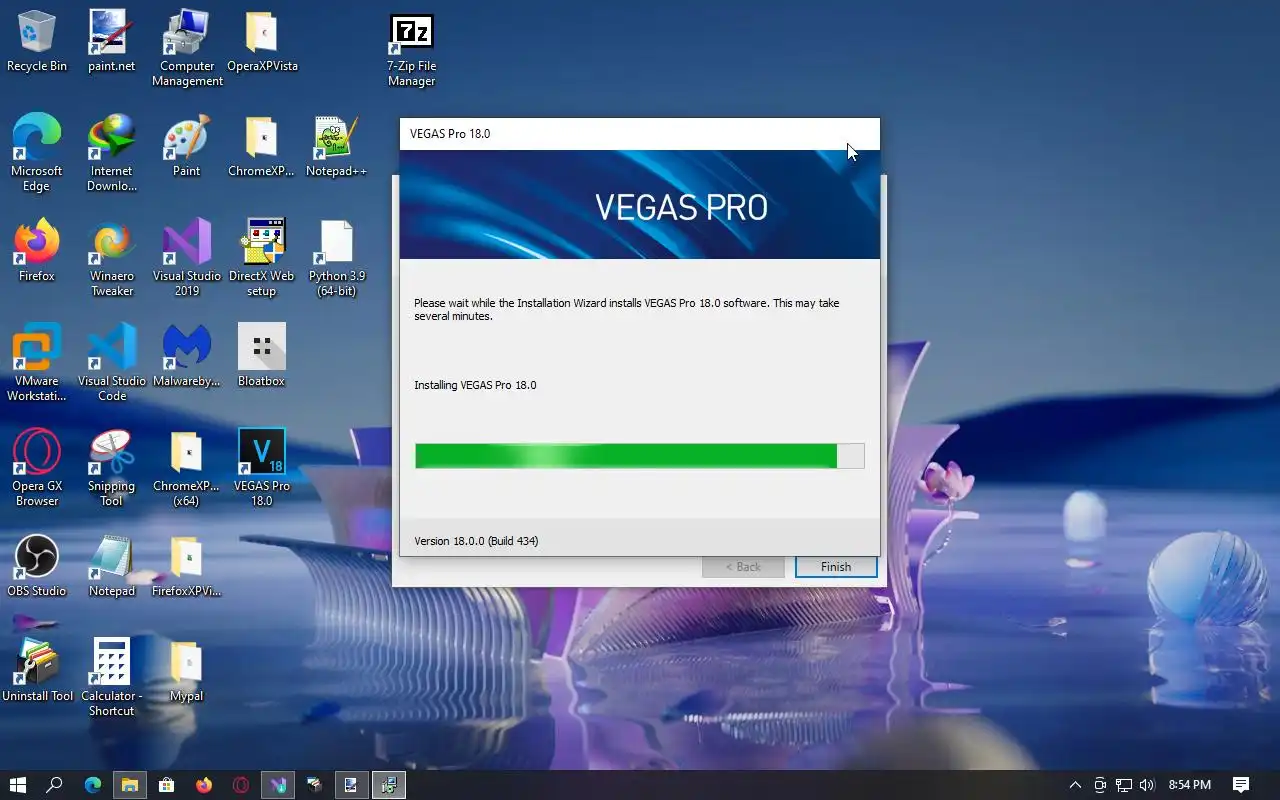Click the VEGAS PRO banner image

point(640,205)
